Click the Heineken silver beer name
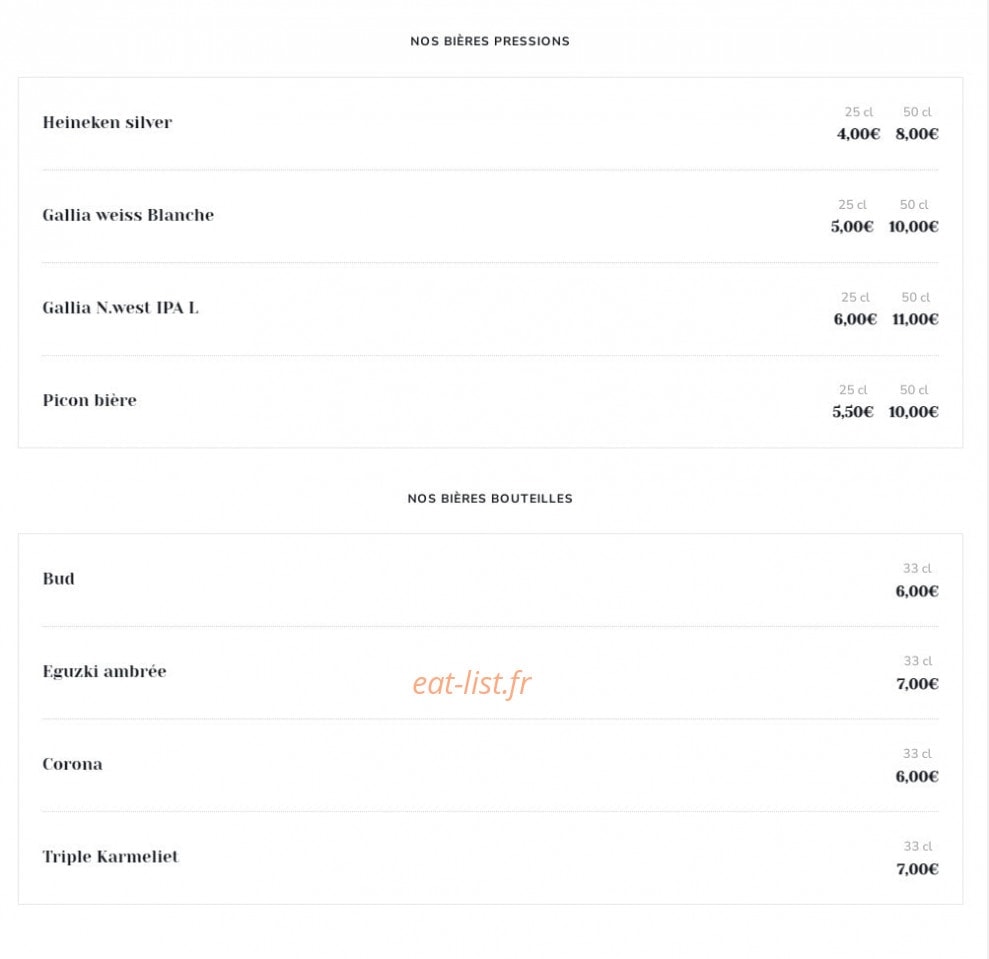The width and height of the screenshot is (989, 959). 107,122
